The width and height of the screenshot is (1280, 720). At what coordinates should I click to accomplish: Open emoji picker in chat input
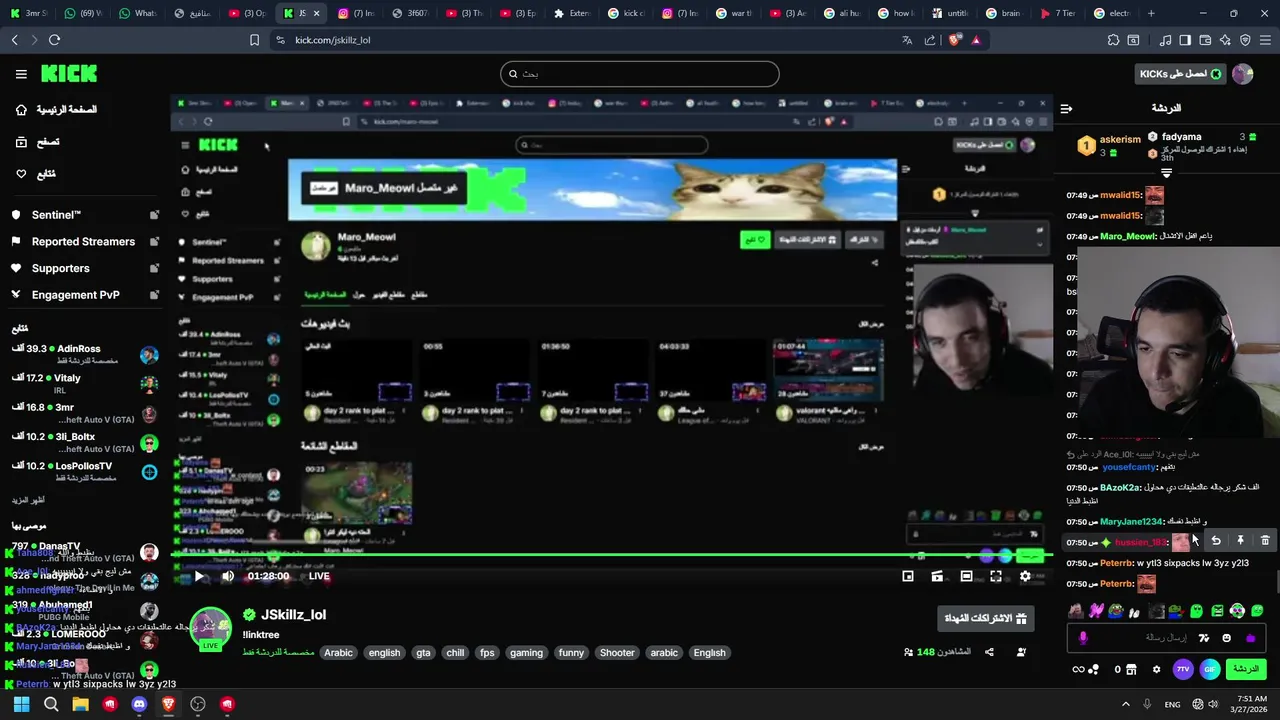click(1226, 638)
